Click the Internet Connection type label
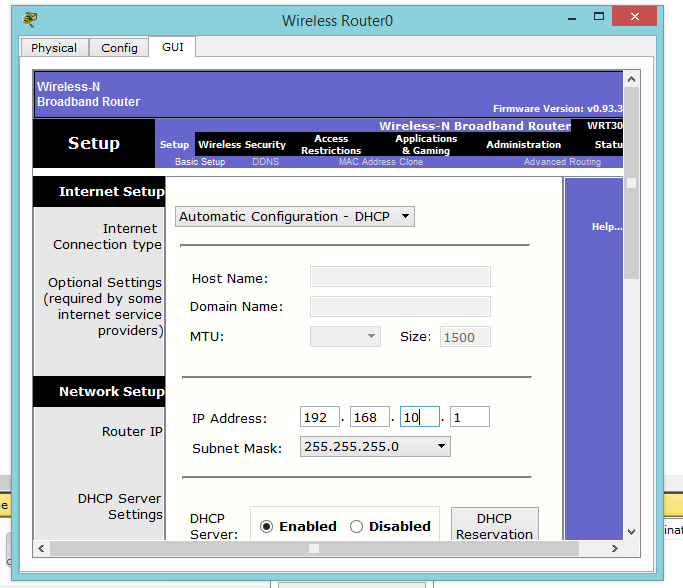The width and height of the screenshot is (683, 588). [107, 237]
